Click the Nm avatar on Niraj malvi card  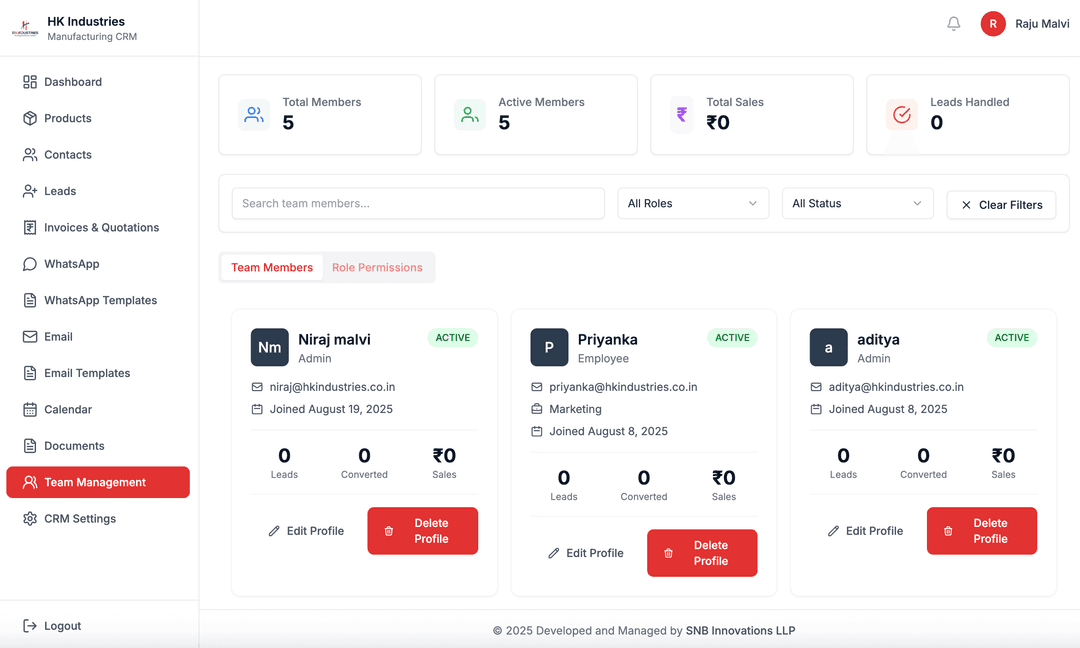click(269, 347)
